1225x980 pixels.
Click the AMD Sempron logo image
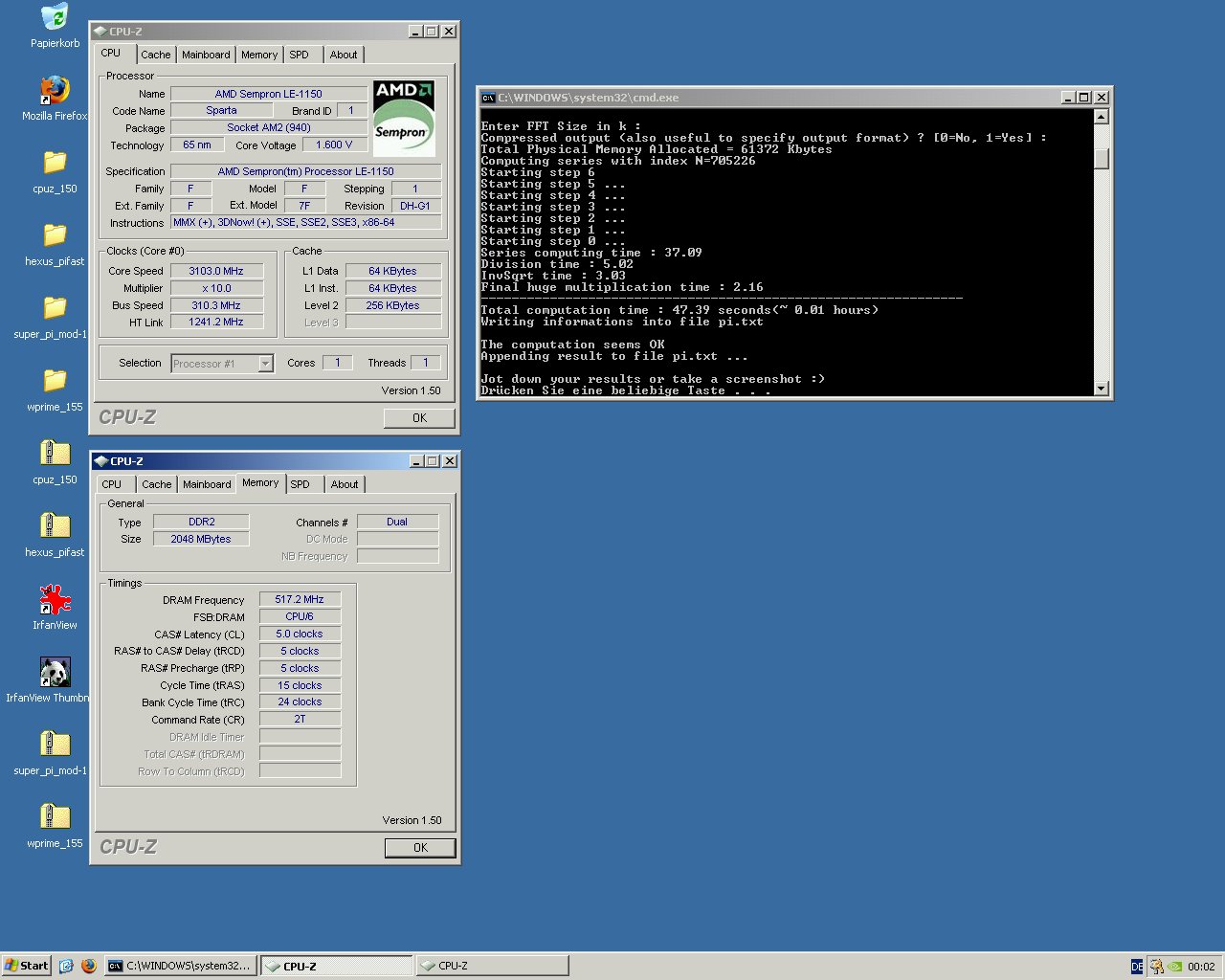pos(403,118)
